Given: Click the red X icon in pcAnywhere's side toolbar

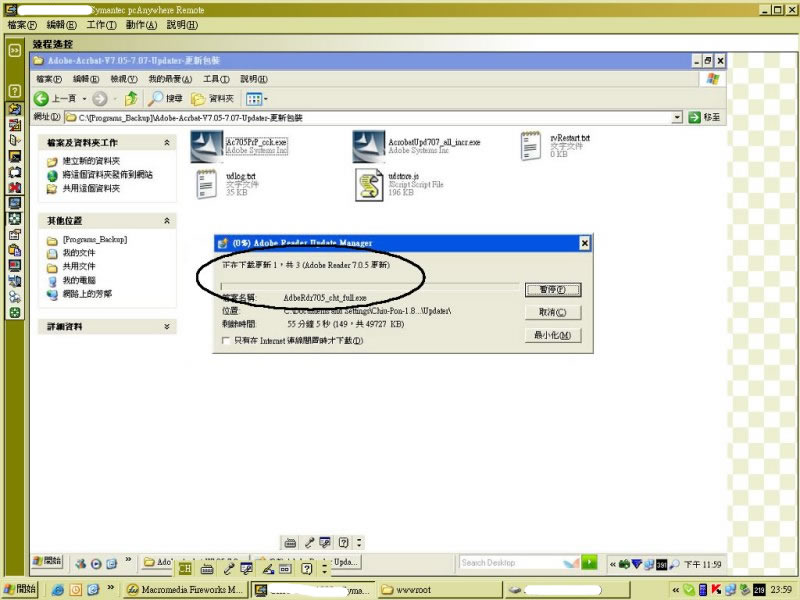Looking at the screenshot, I should click(14, 187).
